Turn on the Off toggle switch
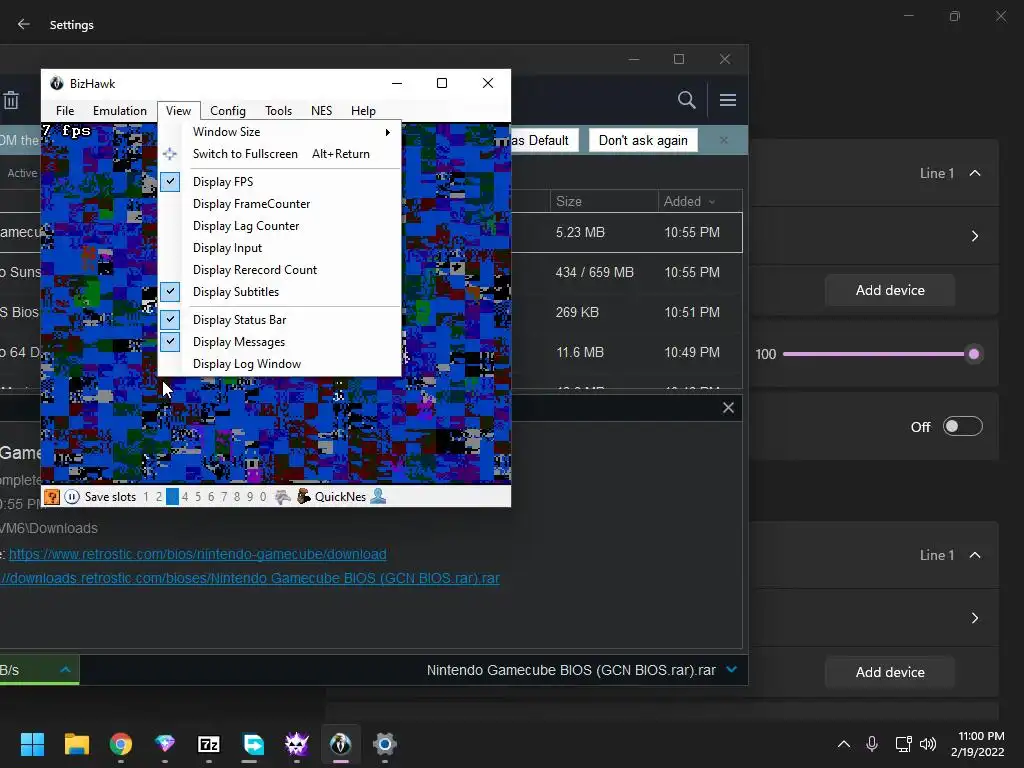 [x=963, y=426]
